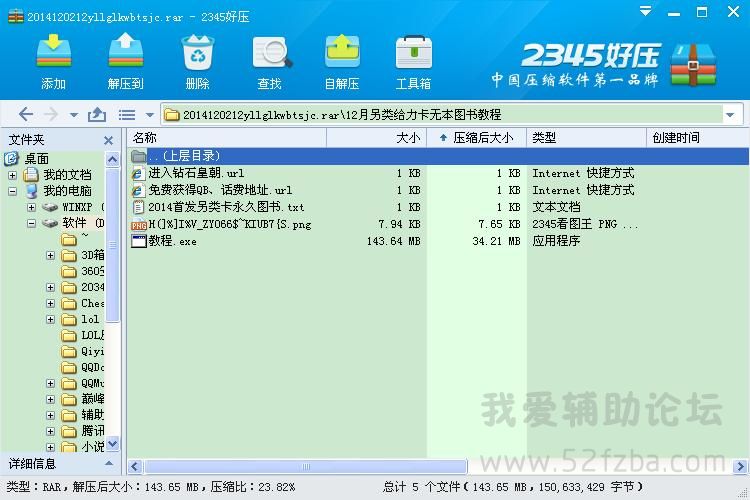Collapse the 详细信息 details panel arrow
Screen dimensions: 750x500
tap(109, 463)
